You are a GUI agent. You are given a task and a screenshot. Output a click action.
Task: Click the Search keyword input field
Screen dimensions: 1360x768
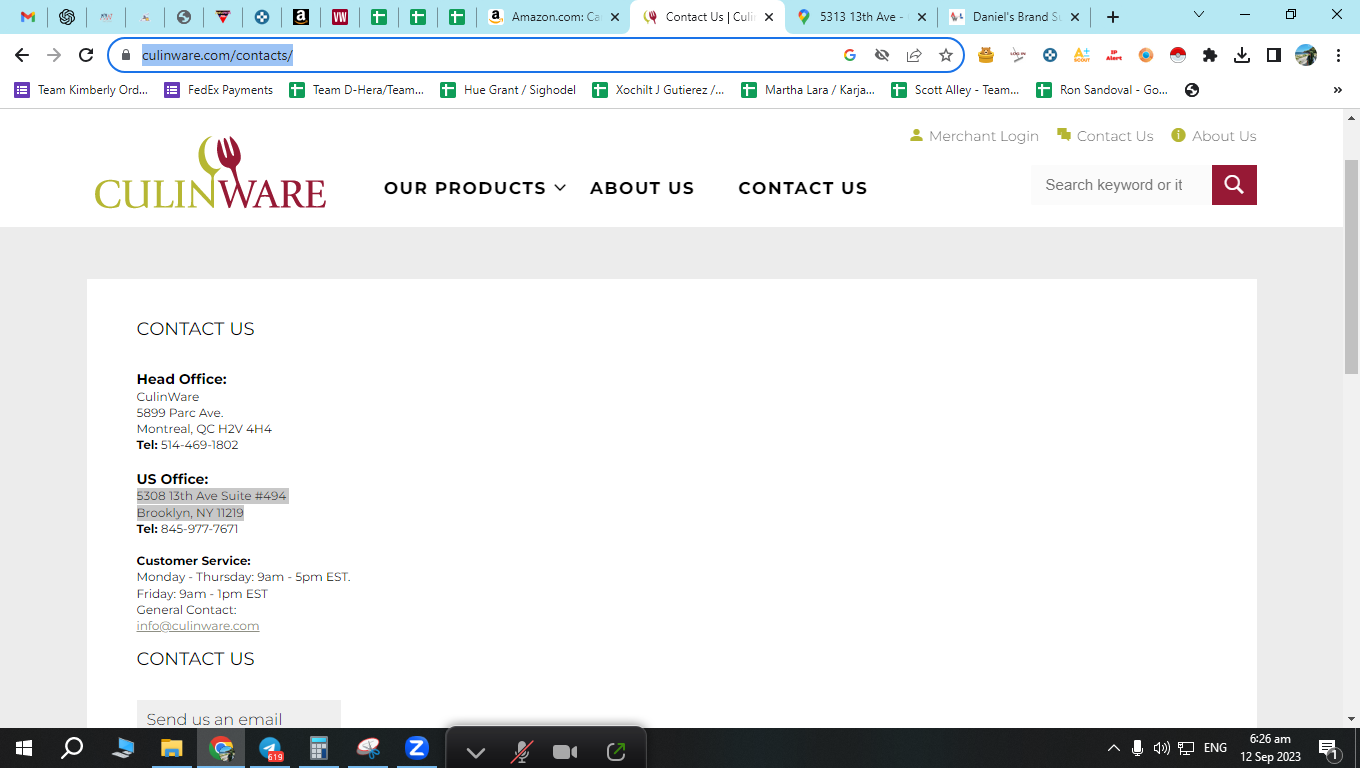point(1121,185)
